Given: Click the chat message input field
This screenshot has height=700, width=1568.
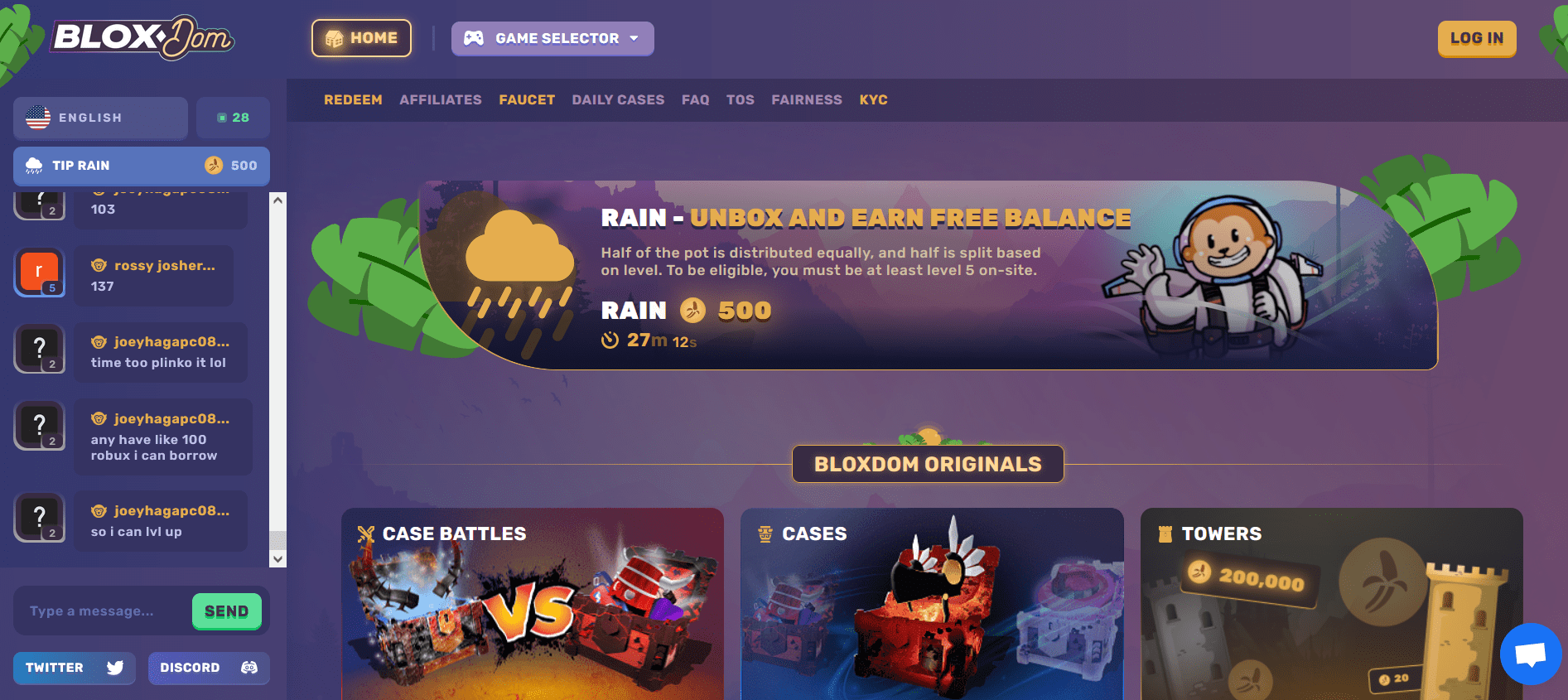Looking at the screenshot, I should pyautogui.click(x=102, y=611).
